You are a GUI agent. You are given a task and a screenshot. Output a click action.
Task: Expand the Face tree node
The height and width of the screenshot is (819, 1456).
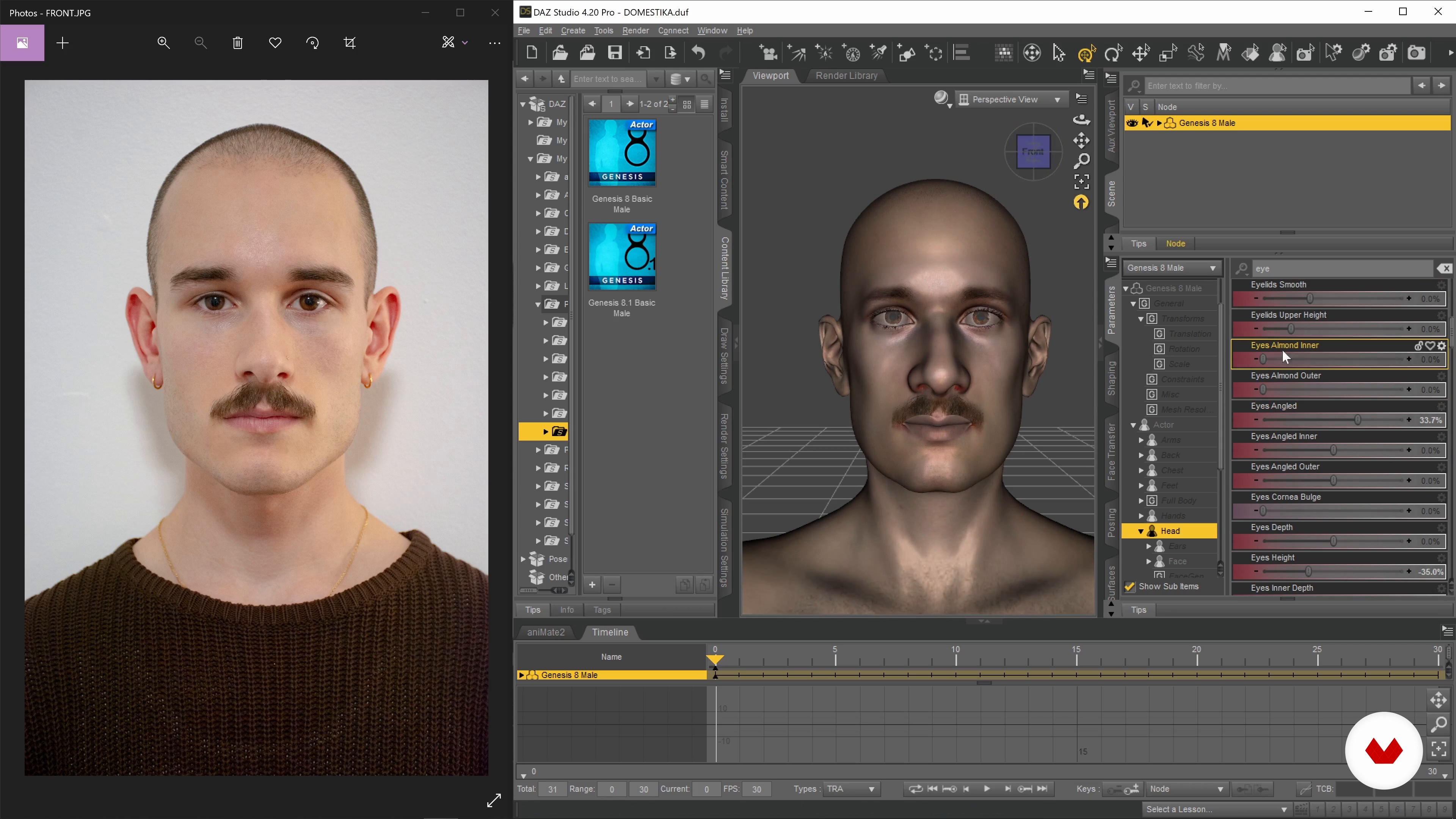point(1148,562)
